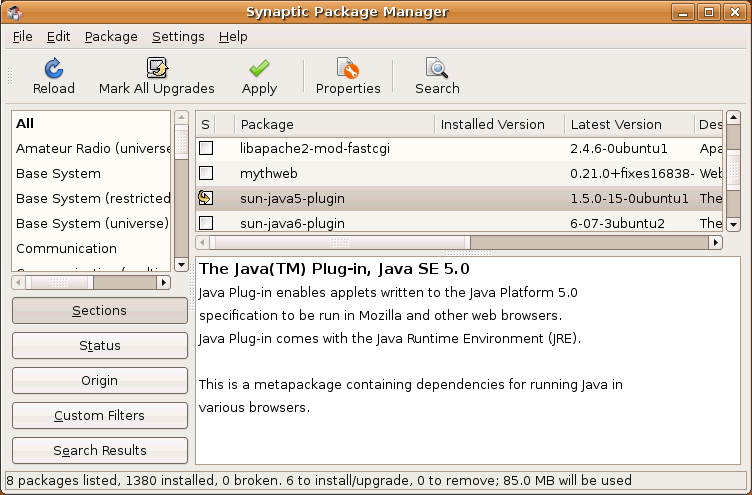Select Base System (universe) section
752x495 pixels.
click(91, 224)
